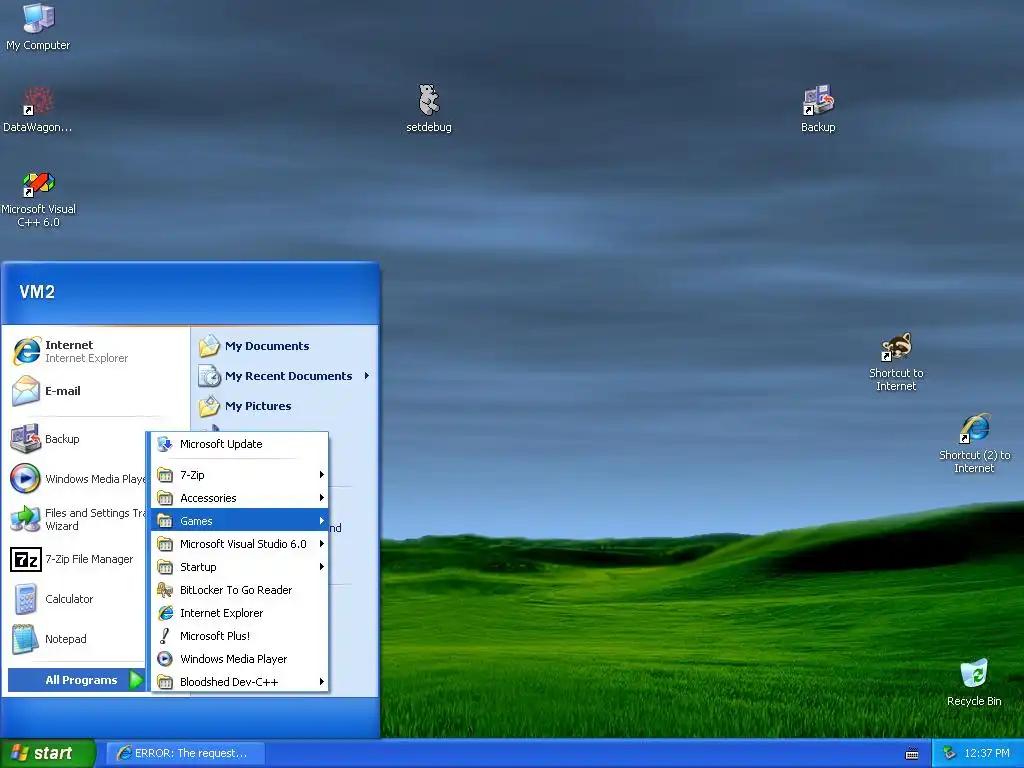This screenshot has width=1024, height=768.
Task: Click the Start button
Action: point(48,753)
